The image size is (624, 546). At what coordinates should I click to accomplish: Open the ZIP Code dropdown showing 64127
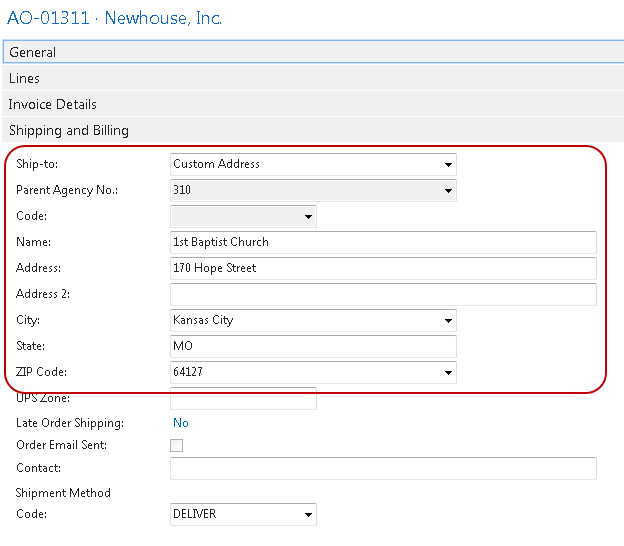click(x=448, y=373)
